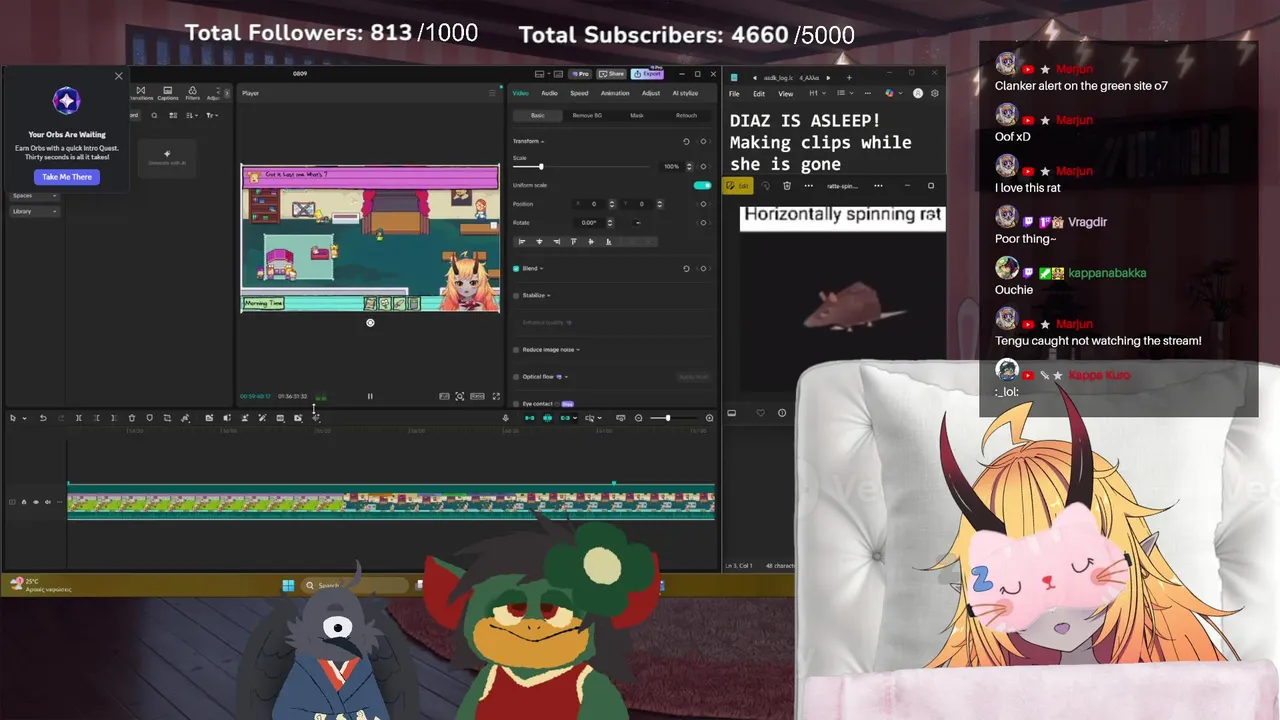Click the timeline zoom in magnifier
Image resolution: width=1280 pixels, height=720 pixels.
[x=710, y=418]
